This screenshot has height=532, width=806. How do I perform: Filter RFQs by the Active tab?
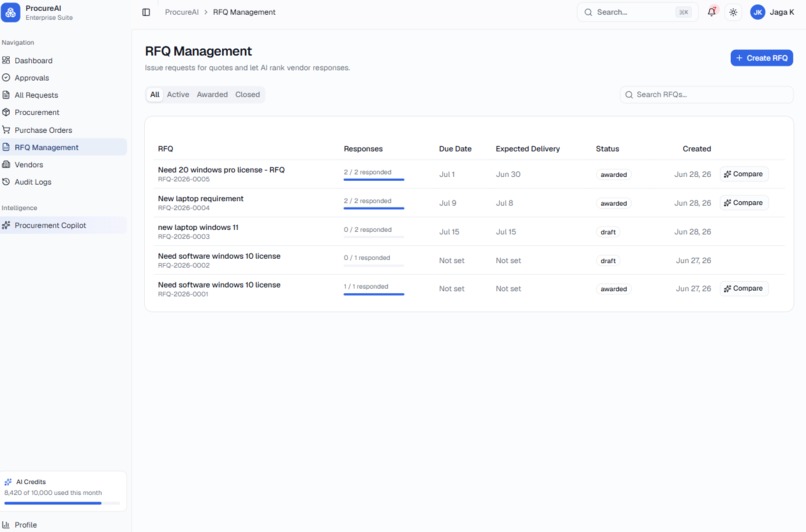coord(178,95)
